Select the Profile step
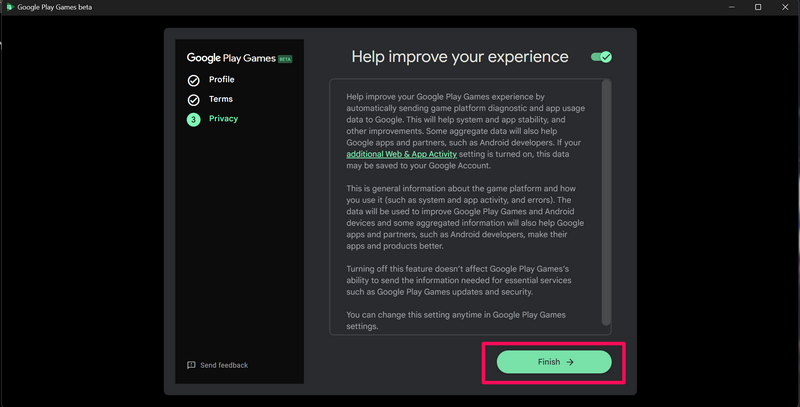 221,80
